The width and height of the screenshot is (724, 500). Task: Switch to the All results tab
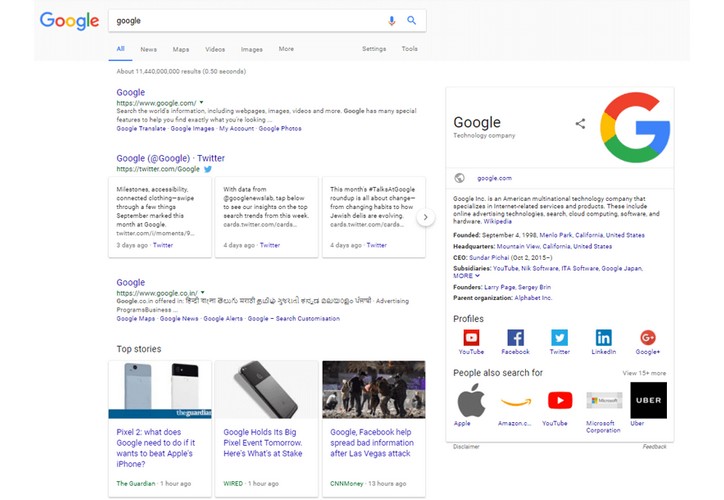click(x=121, y=48)
